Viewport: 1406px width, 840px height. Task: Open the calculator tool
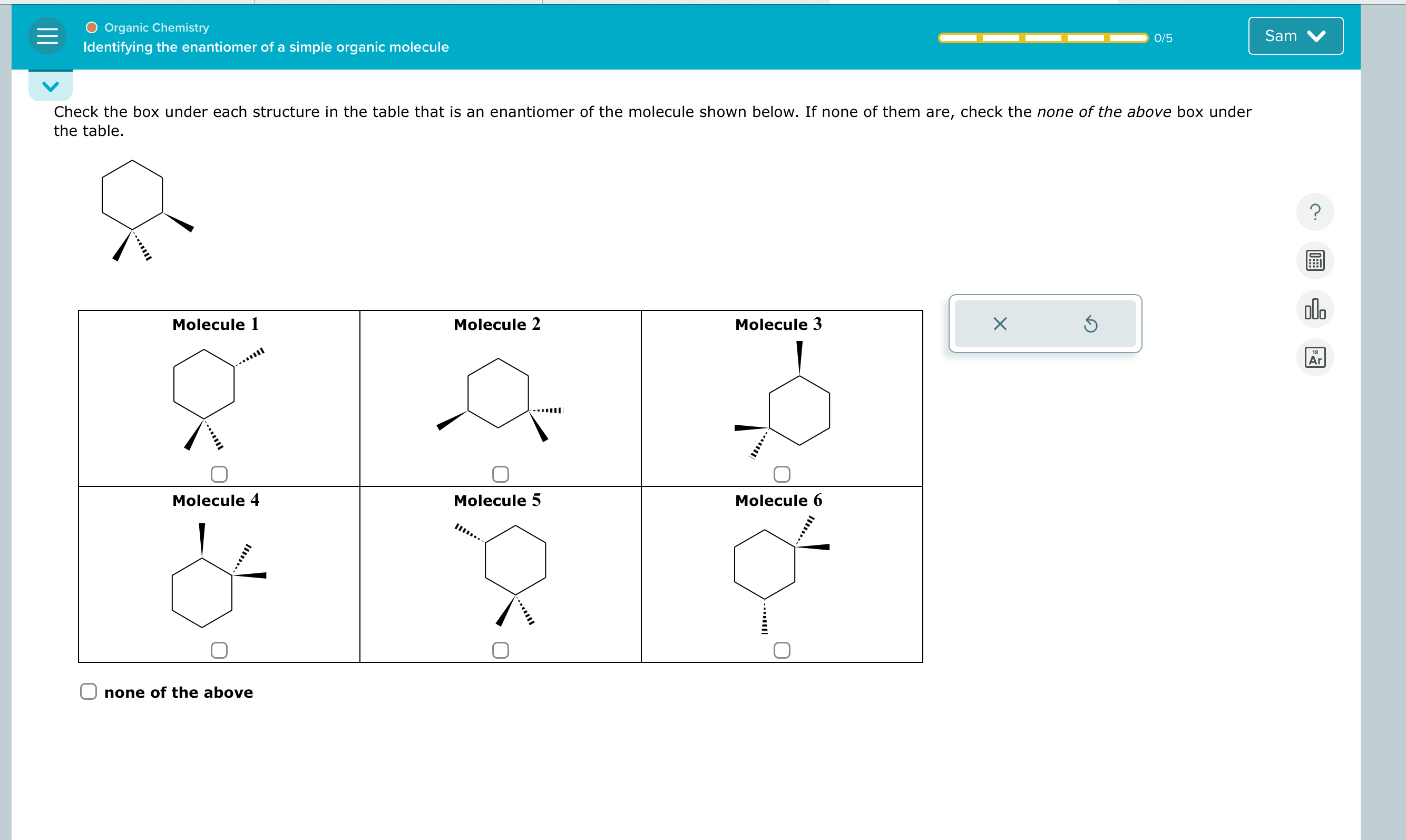[x=1315, y=260]
